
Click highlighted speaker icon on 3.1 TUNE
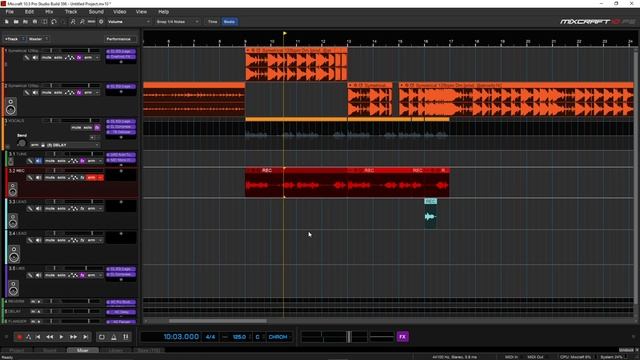pos(38,161)
